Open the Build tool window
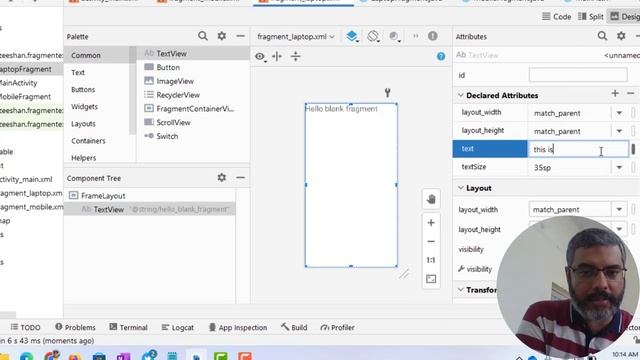 coord(294,327)
